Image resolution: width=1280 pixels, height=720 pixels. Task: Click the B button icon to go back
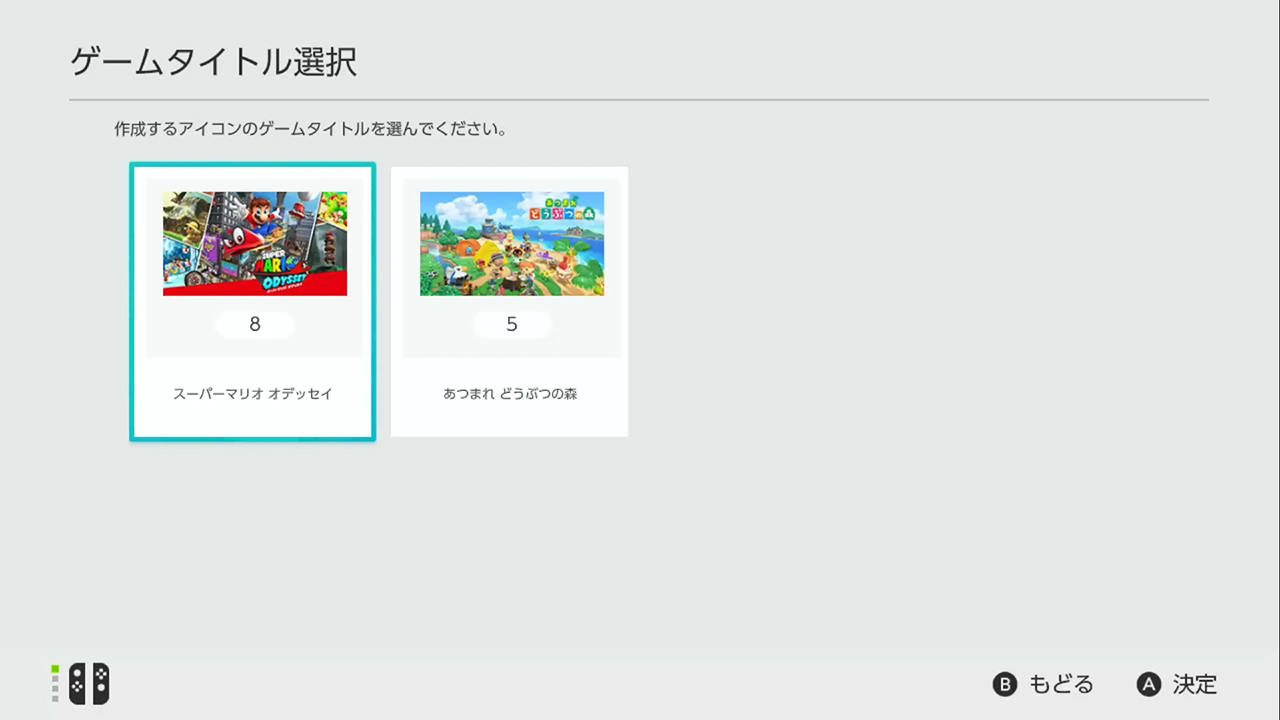[x=1004, y=685]
